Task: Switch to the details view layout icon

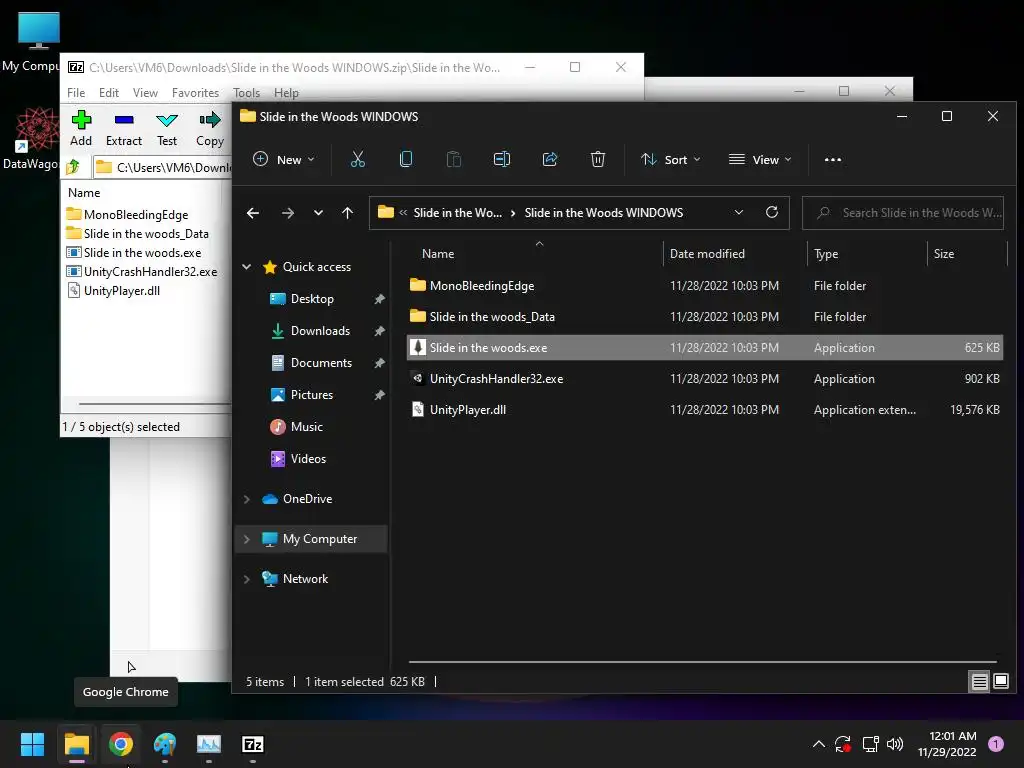Action: click(x=980, y=682)
